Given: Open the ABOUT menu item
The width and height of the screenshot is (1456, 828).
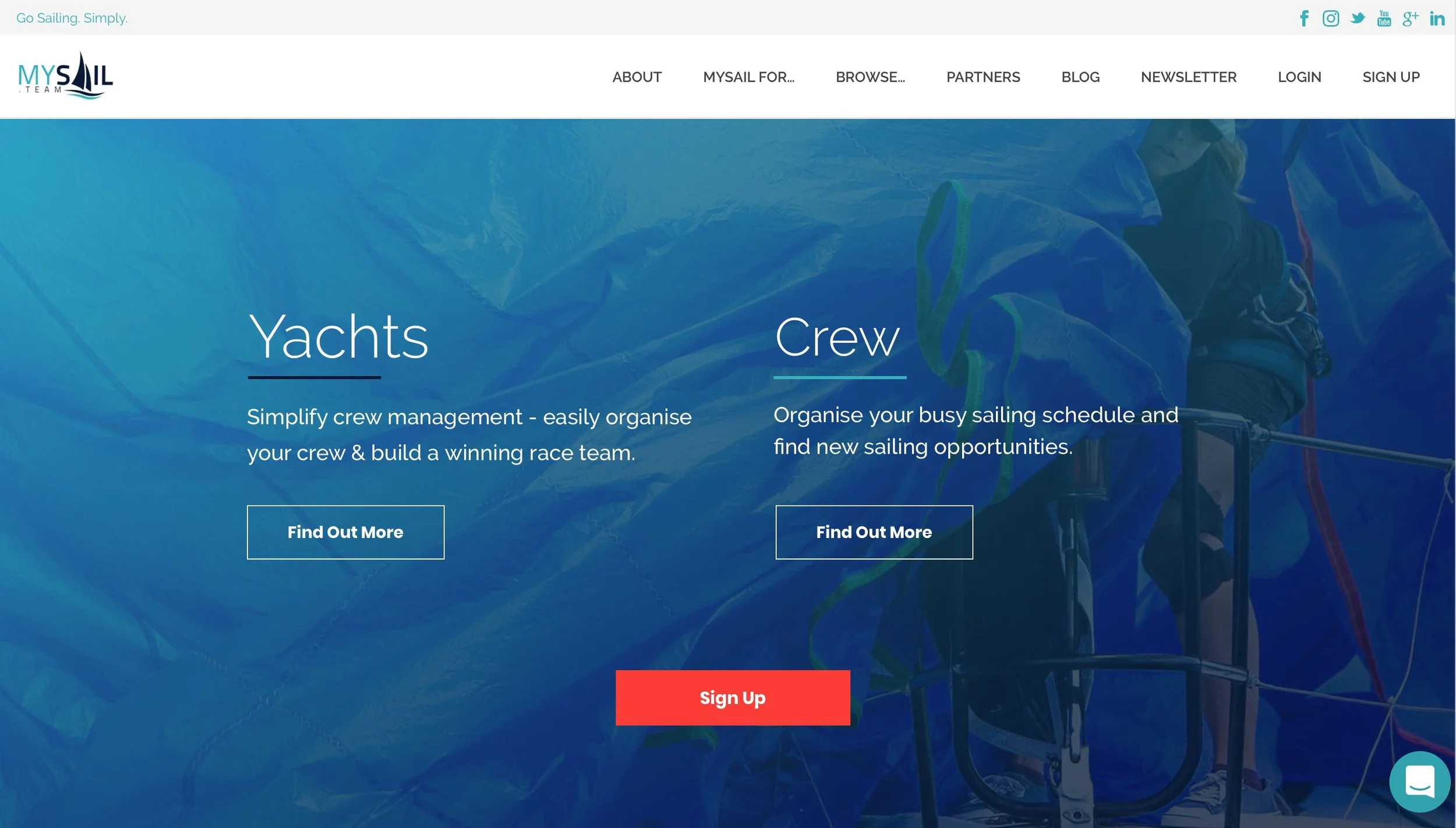Looking at the screenshot, I should [x=637, y=77].
